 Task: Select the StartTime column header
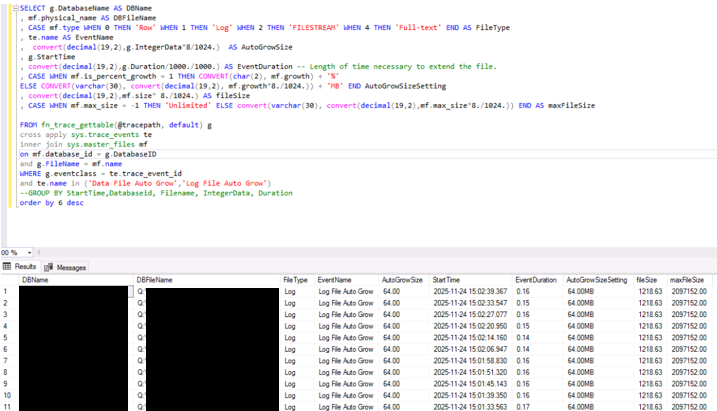(x=447, y=280)
